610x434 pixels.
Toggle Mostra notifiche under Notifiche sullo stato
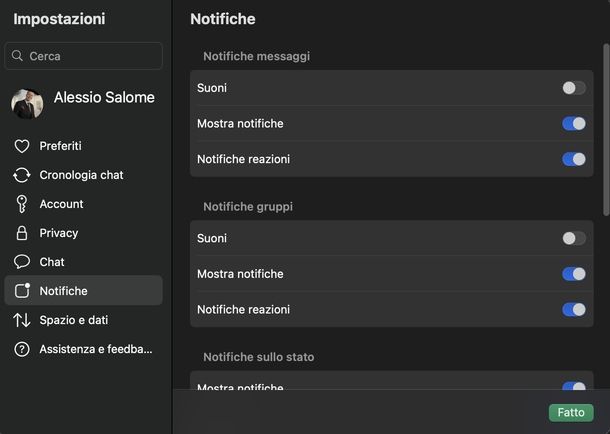point(574,386)
